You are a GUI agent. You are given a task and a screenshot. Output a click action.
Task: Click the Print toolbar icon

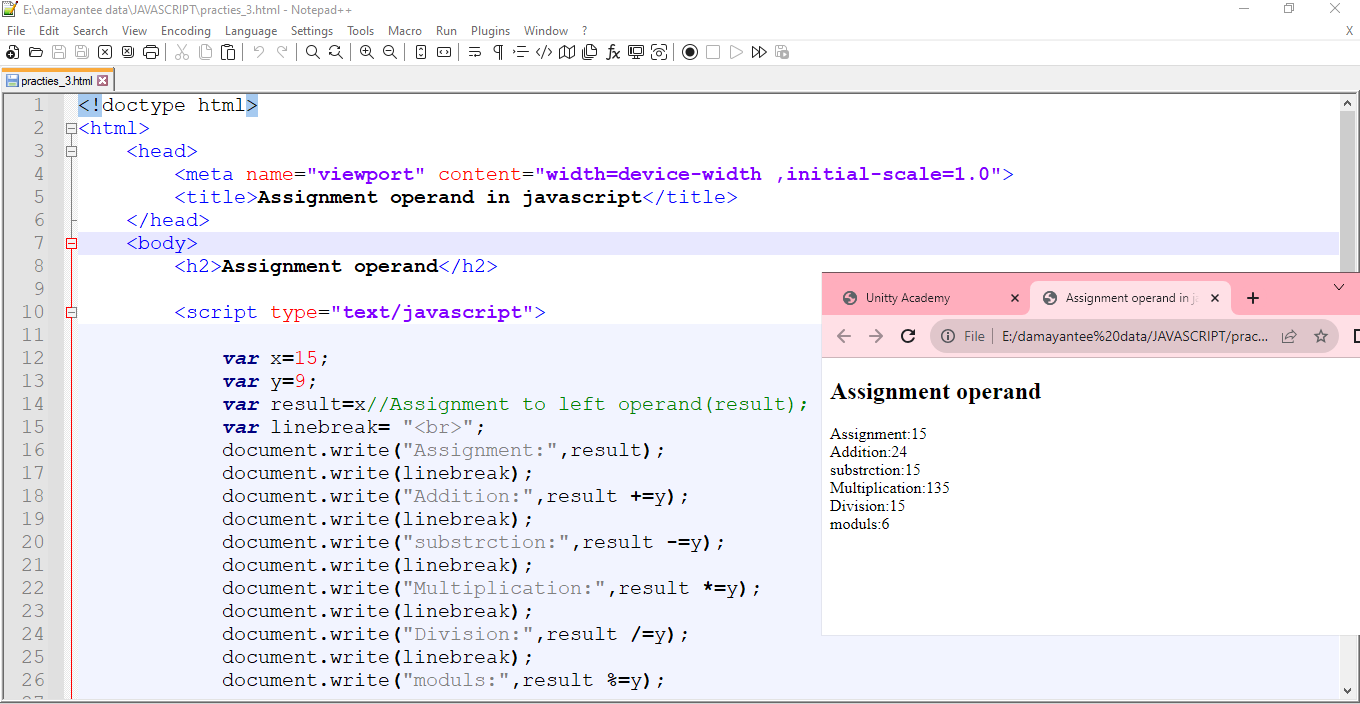point(151,52)
